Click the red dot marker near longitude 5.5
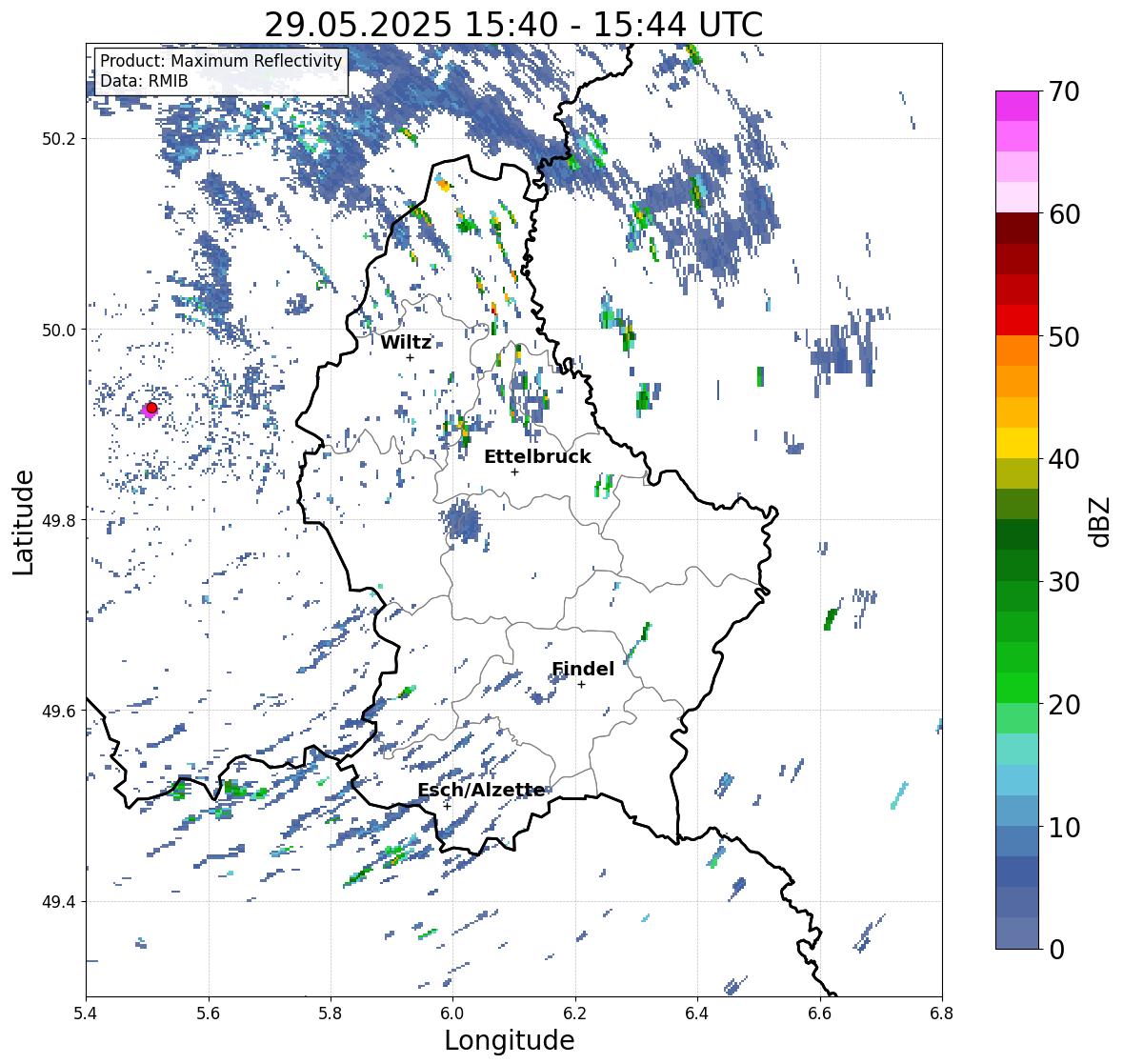Viewport: 1123px width, 1064px height. 151,408
